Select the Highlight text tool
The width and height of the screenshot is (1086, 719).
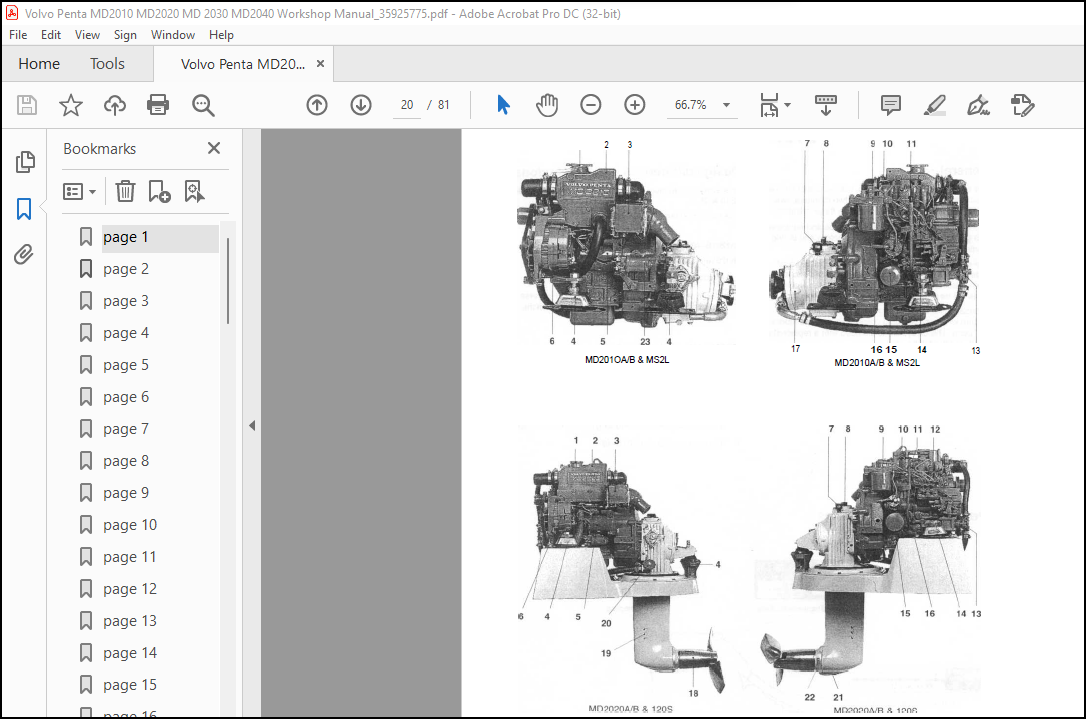coord(935,105)
